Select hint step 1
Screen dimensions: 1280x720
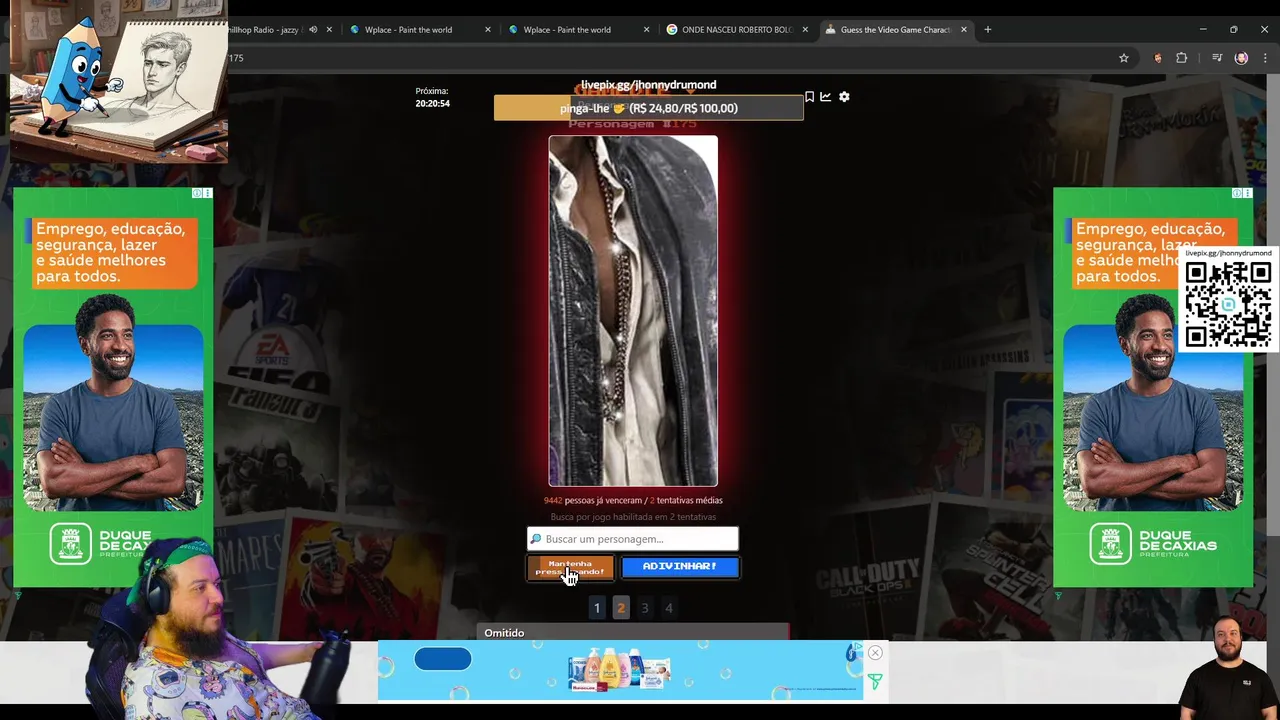[597, 607]
